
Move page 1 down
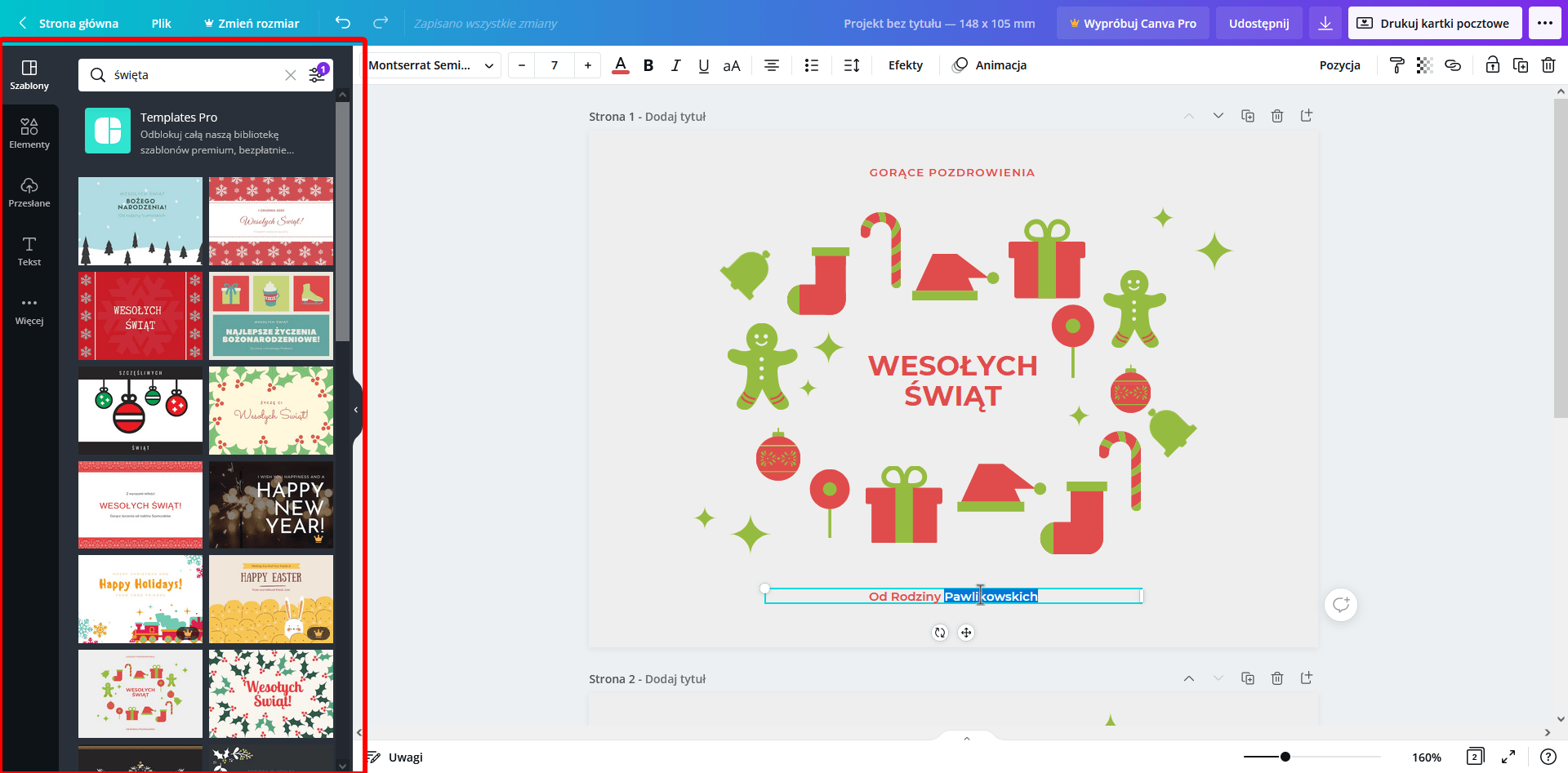tap(1218, 116)
